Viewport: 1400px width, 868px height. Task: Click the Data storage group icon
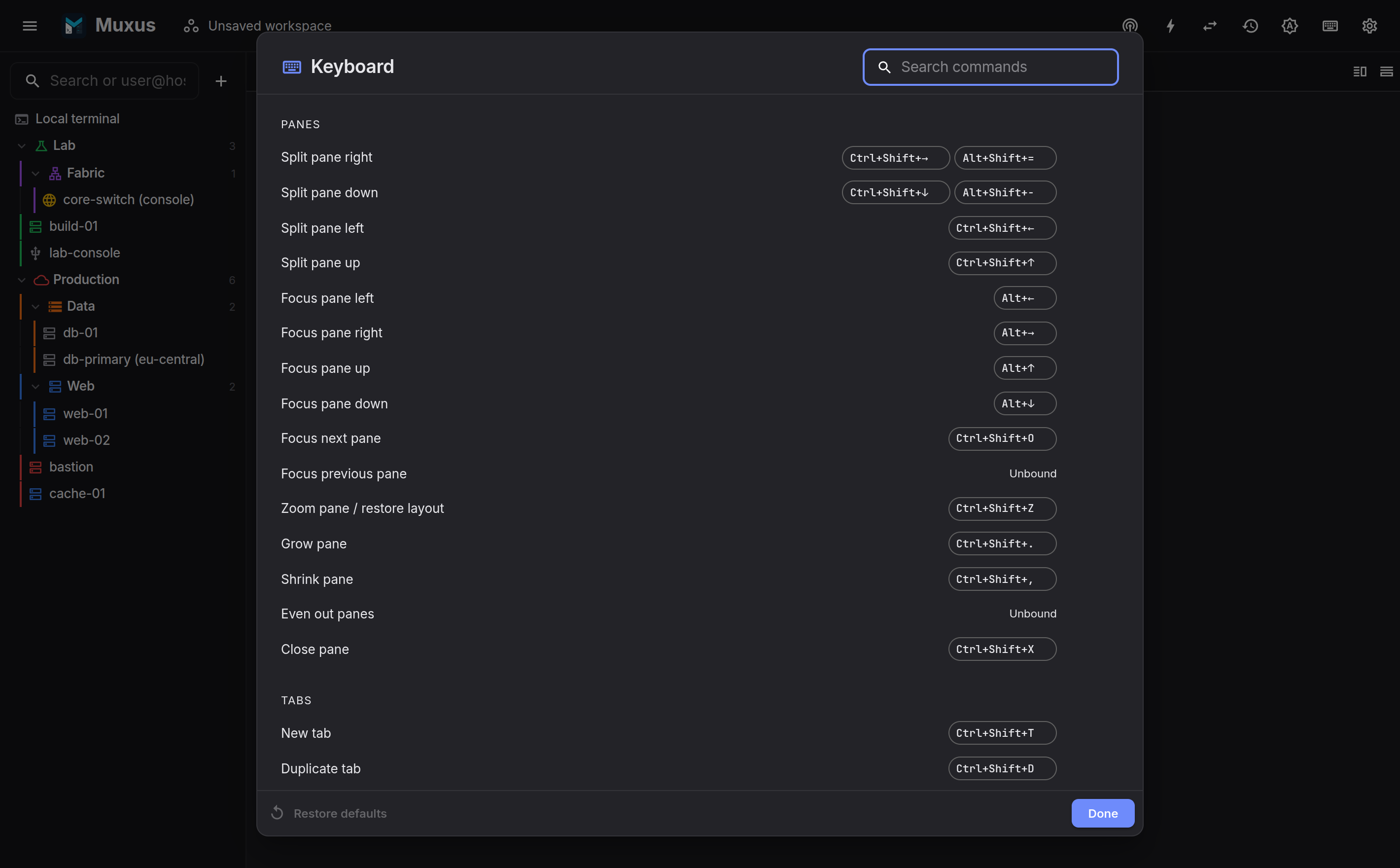55,307
